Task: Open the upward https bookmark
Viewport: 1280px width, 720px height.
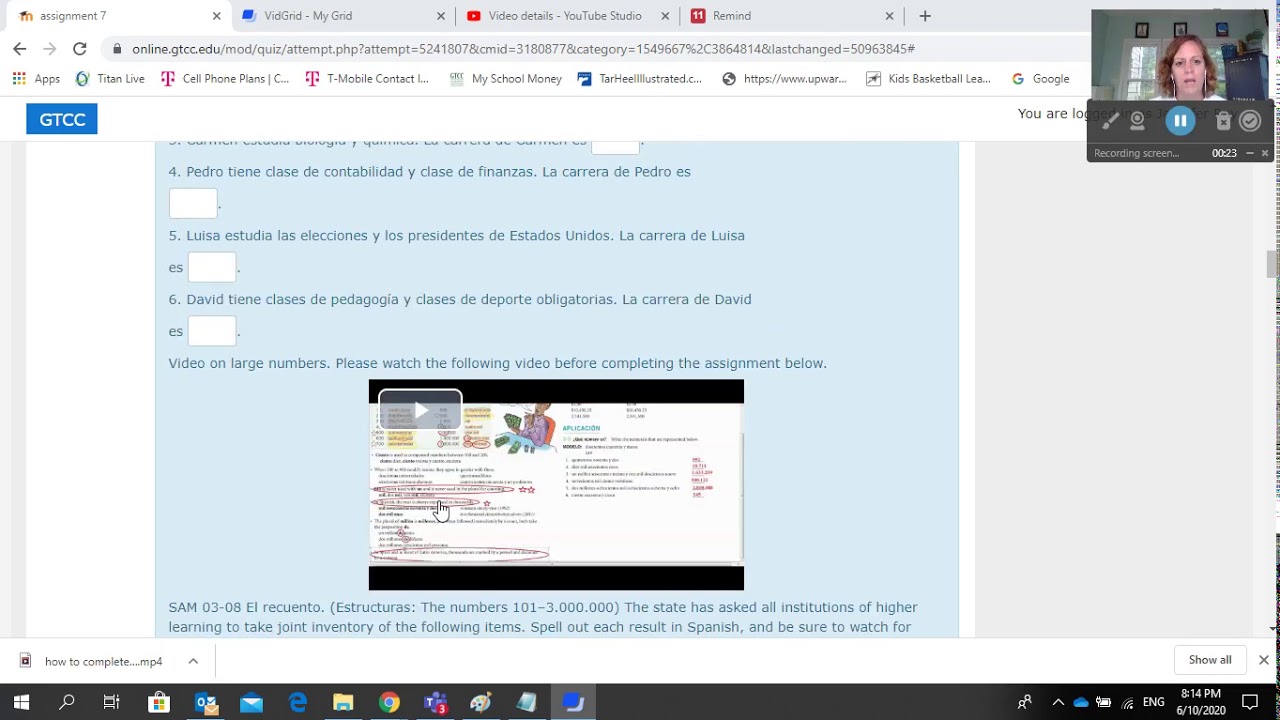Action: point(785,79)
